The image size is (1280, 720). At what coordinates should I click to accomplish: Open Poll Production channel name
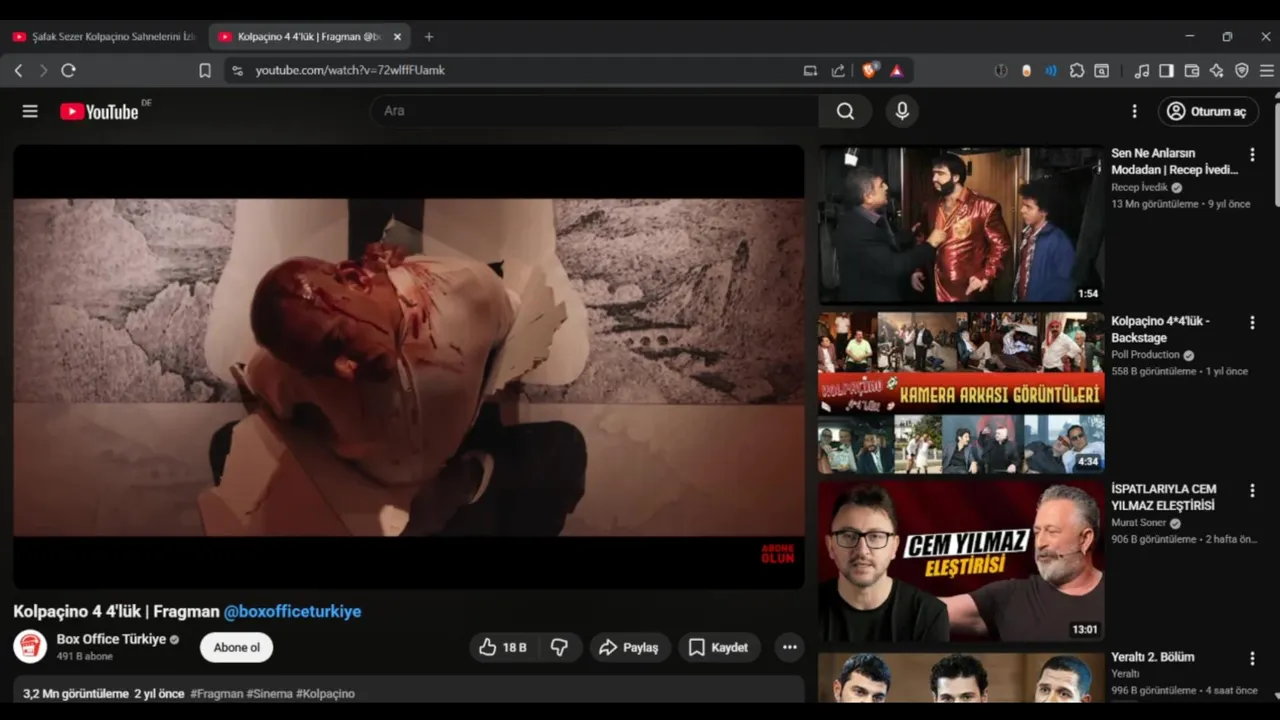click(x=1146, y=355)
